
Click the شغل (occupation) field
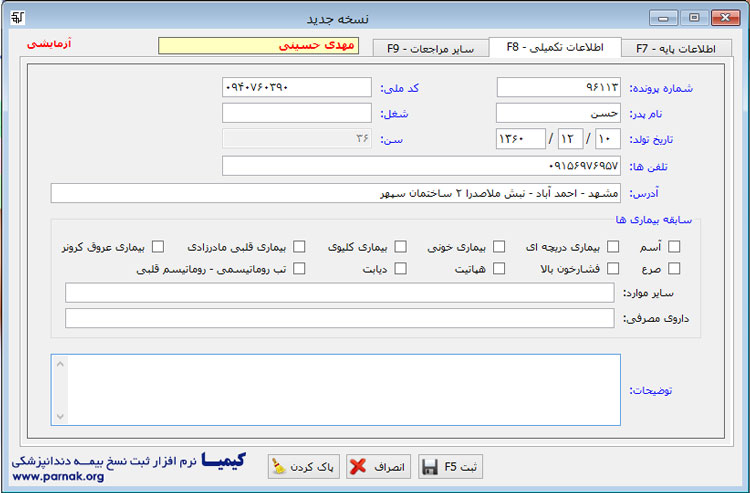296,113
